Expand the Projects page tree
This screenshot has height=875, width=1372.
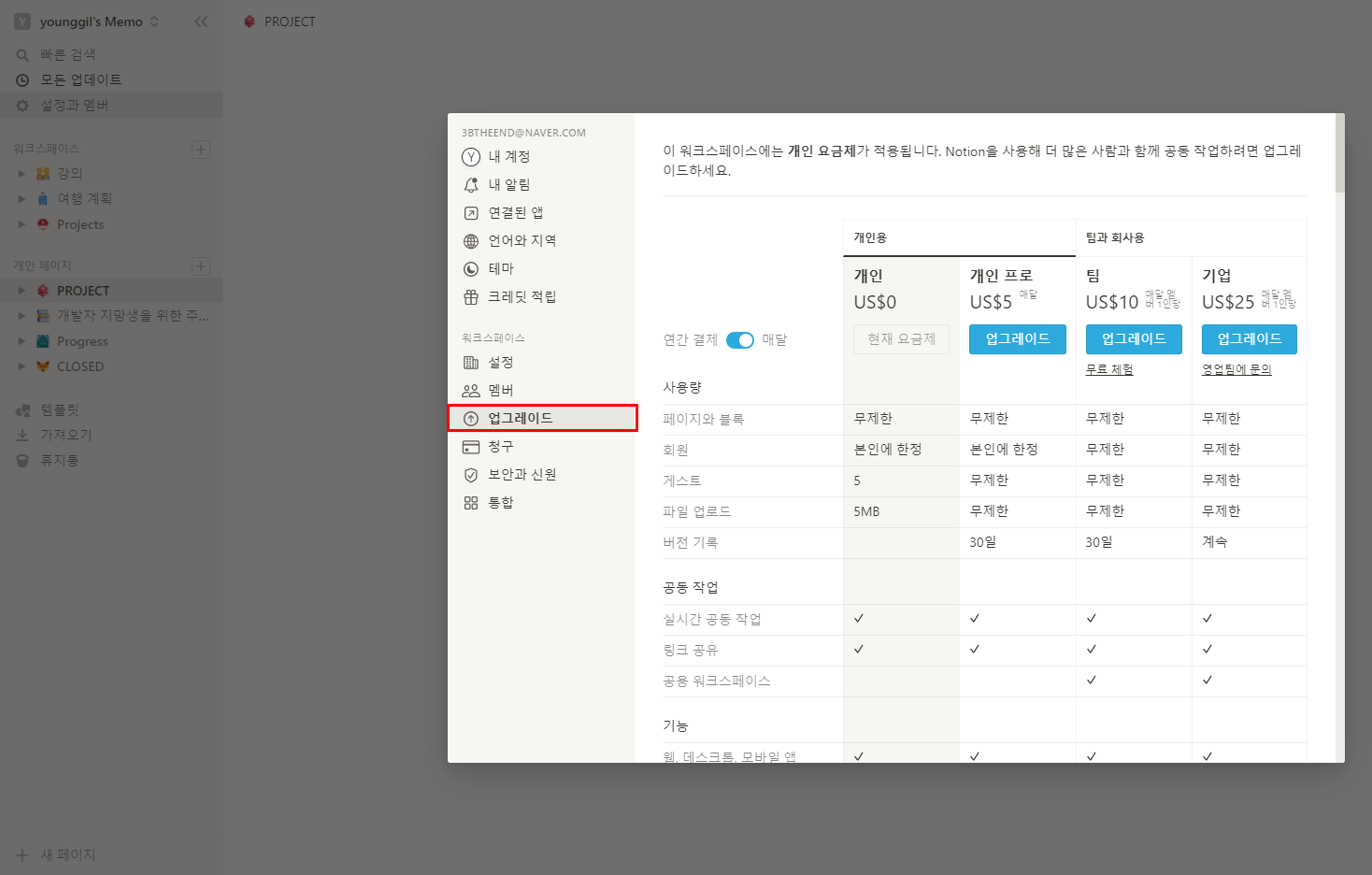(x=21, y=224)
